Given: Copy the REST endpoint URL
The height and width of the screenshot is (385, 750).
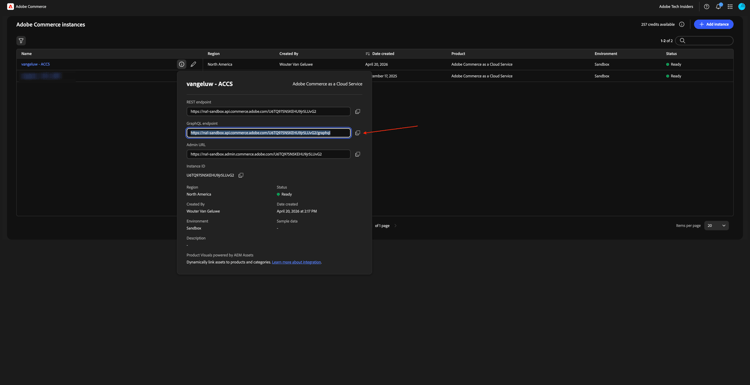Looking at the screenshot, I should tap(357, 111).
